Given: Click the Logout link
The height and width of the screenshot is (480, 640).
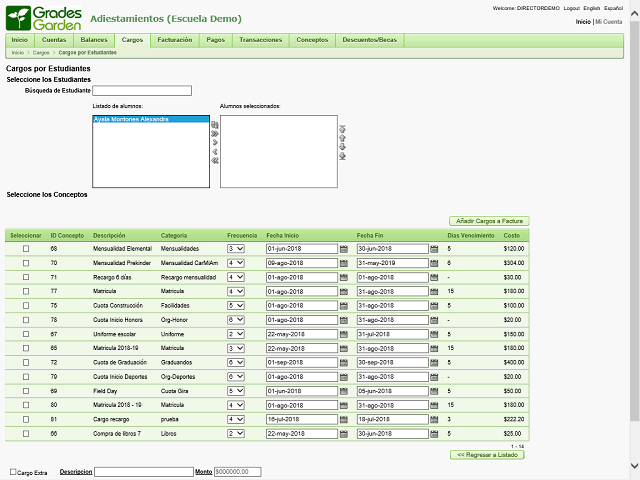Looking at the screenshot, I should point(571,8).
